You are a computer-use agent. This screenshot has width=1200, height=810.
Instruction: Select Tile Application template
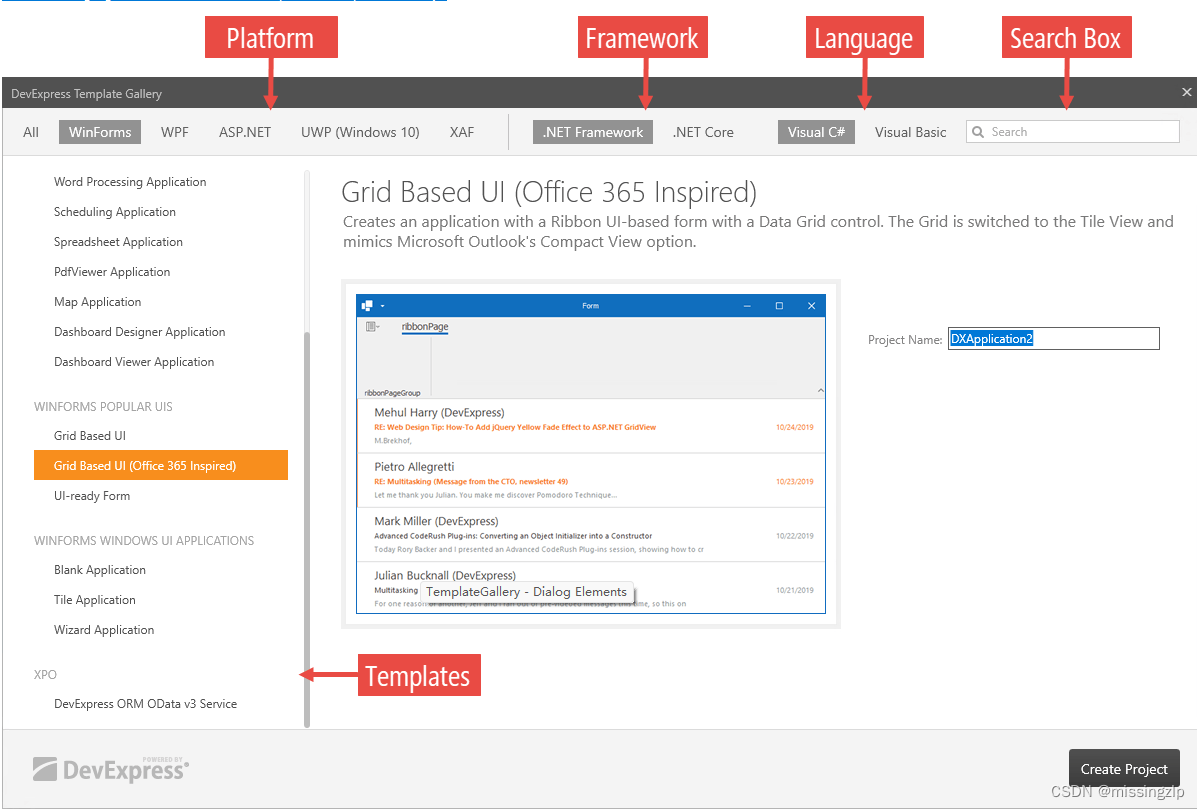95,600
